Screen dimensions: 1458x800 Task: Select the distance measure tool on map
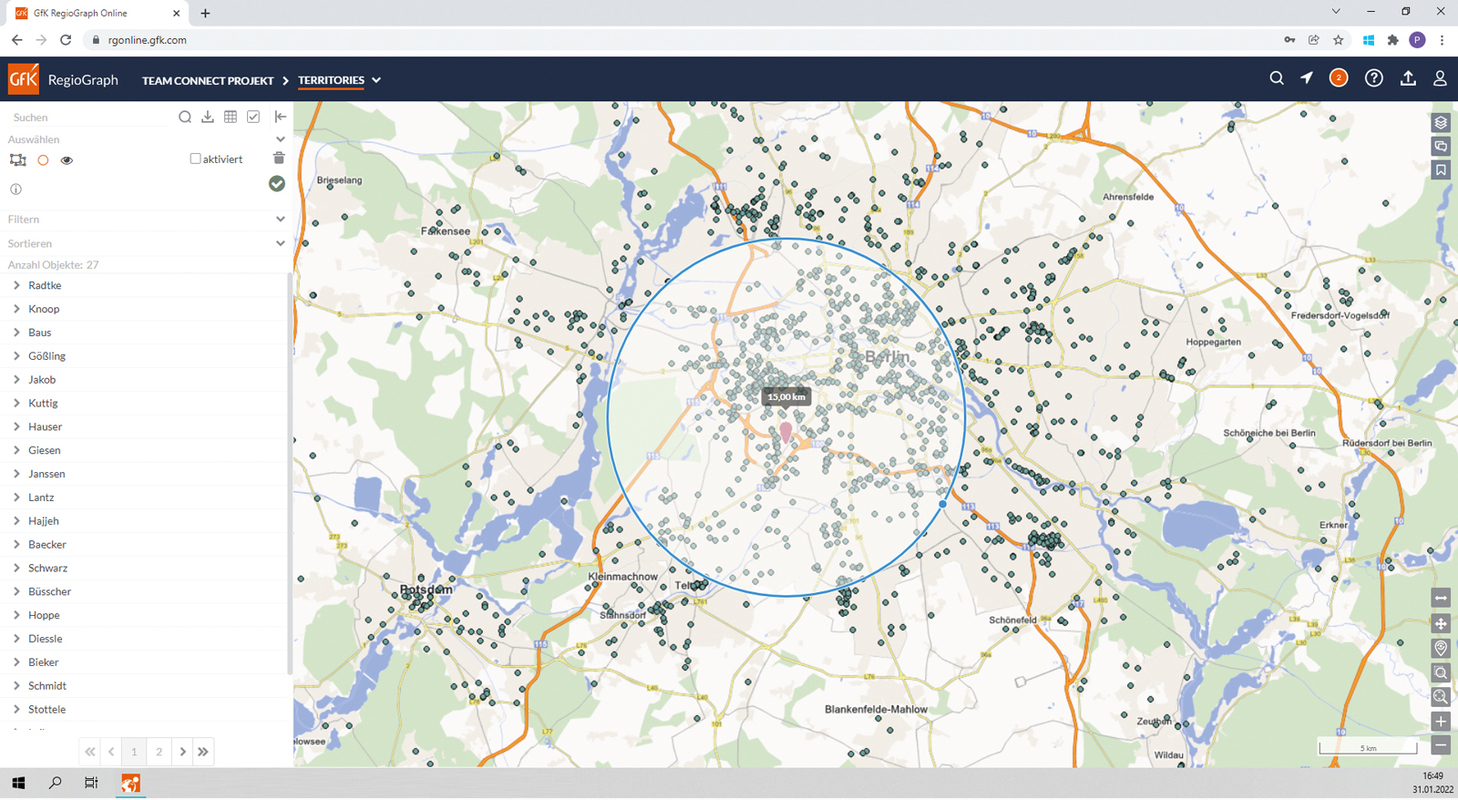[1441, 598]
